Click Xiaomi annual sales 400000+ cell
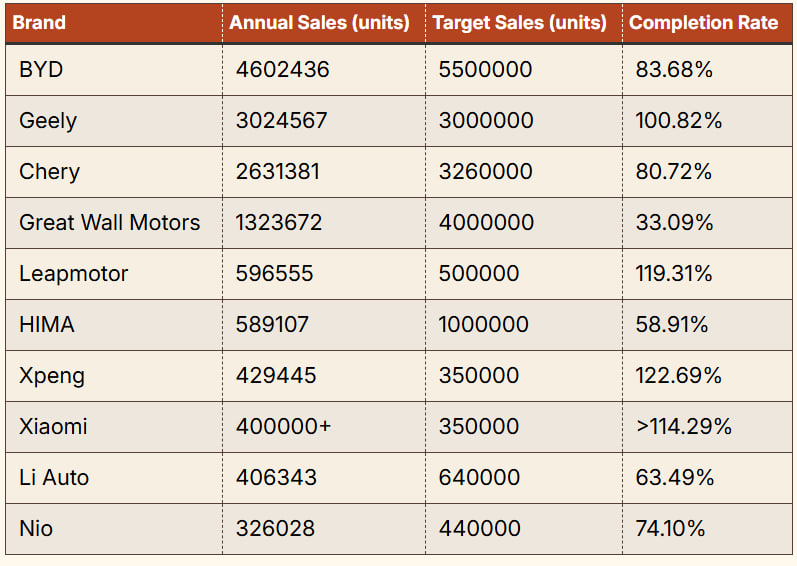The height and width of the screenshot is (566, 797). click(x=283, y=427)
